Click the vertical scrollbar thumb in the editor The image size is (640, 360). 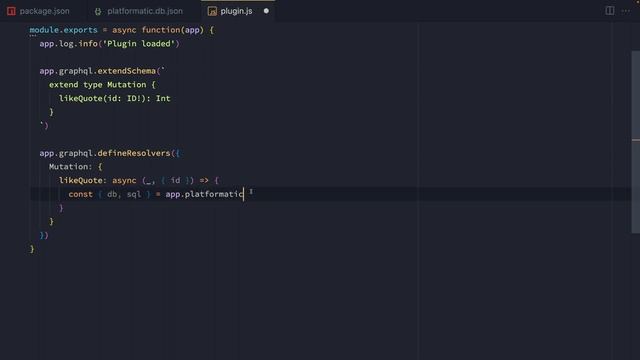click(x=636, y=142)
